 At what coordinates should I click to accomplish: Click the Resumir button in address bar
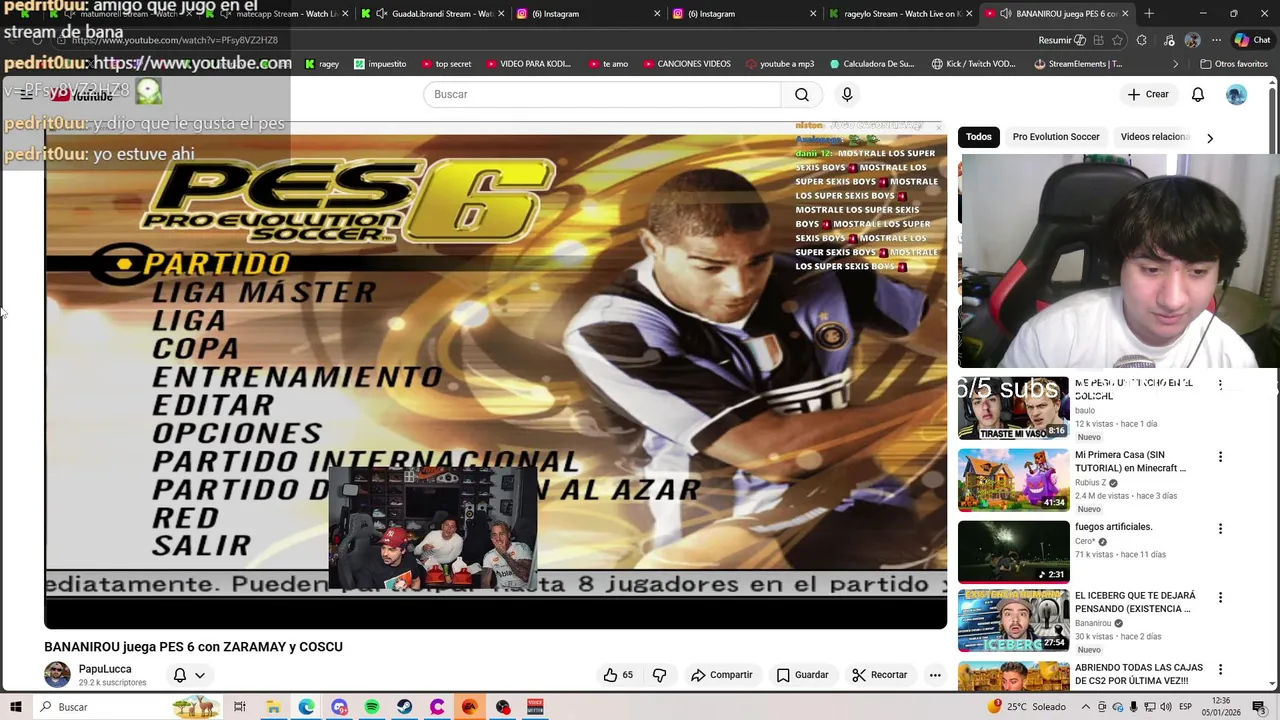1062,40
